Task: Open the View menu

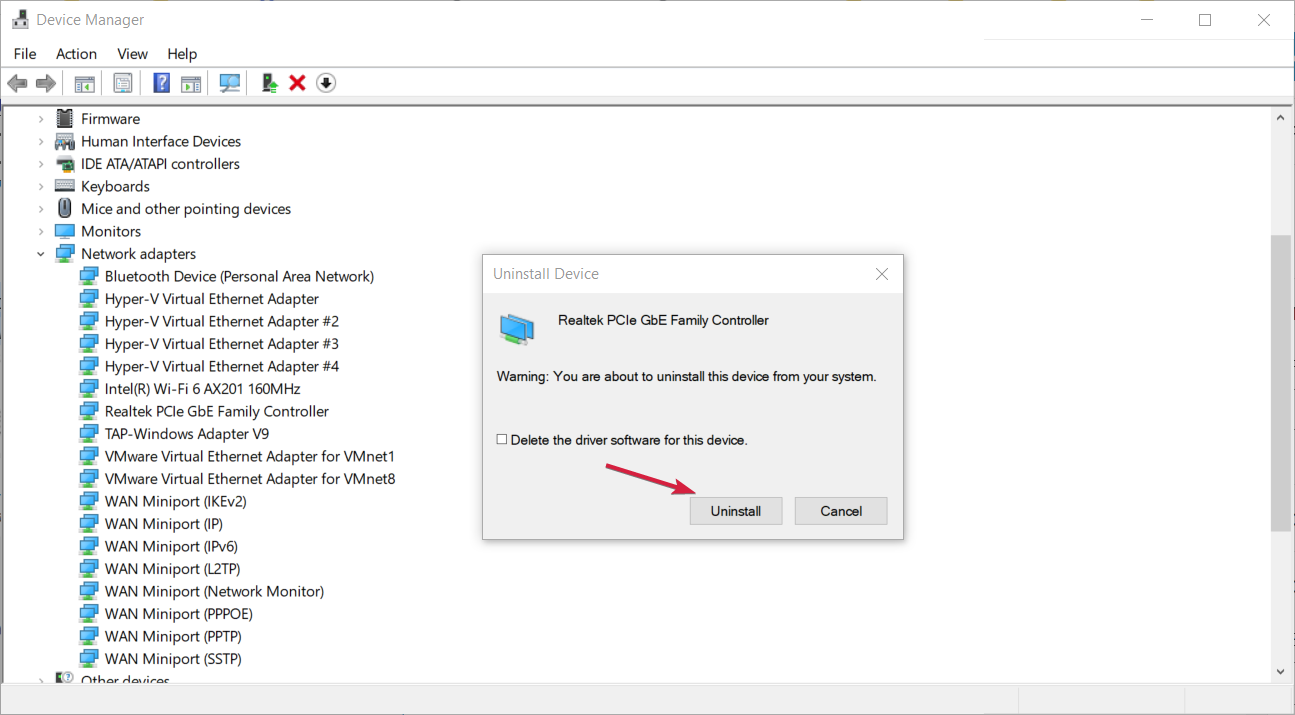Action: click(132, 54)
